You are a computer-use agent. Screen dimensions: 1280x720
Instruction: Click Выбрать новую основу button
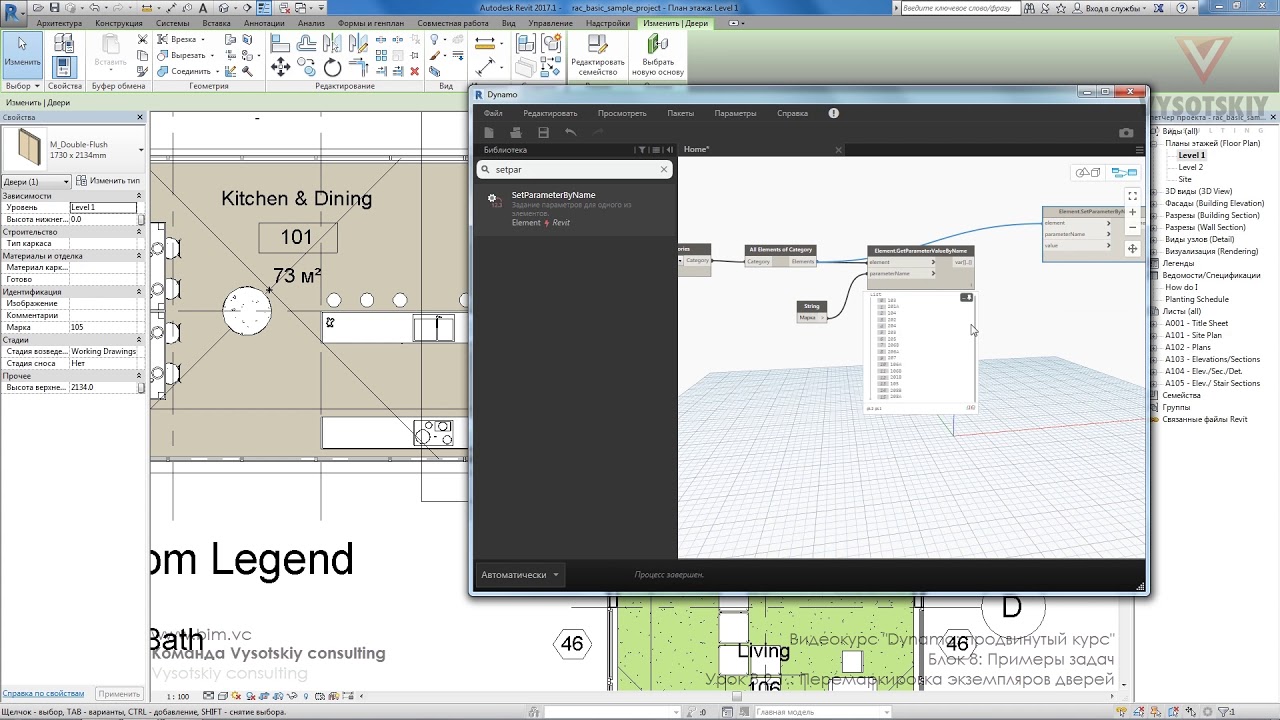657,56
